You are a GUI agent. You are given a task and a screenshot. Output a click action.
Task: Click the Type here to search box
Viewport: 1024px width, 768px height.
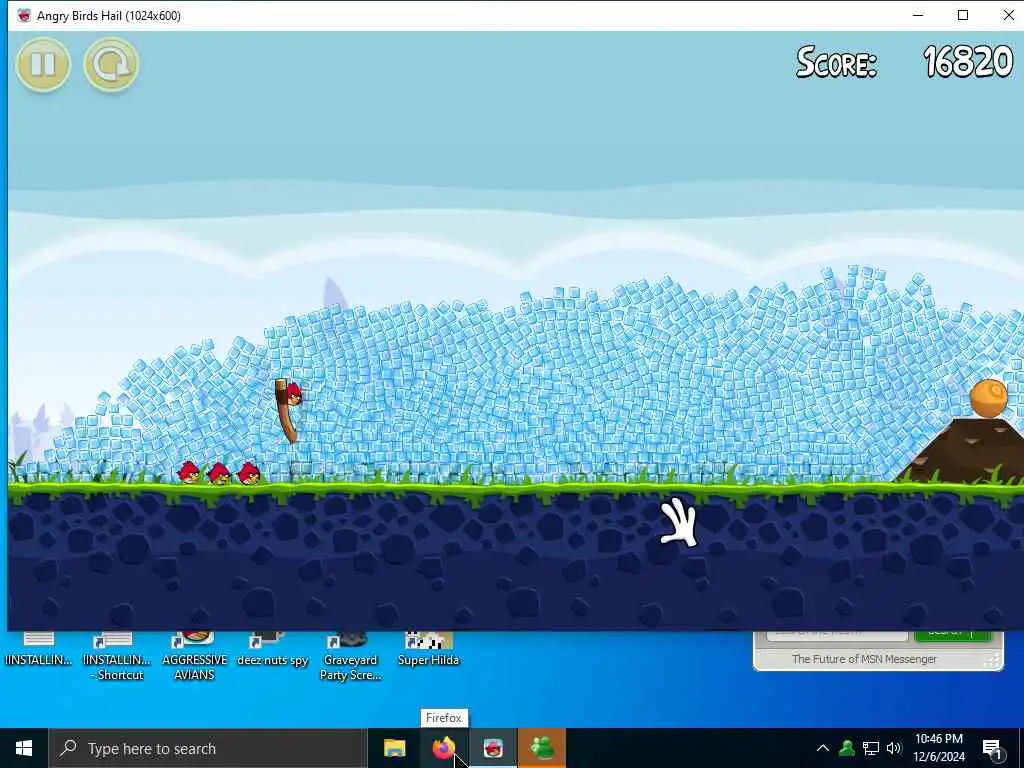point(208,748)
